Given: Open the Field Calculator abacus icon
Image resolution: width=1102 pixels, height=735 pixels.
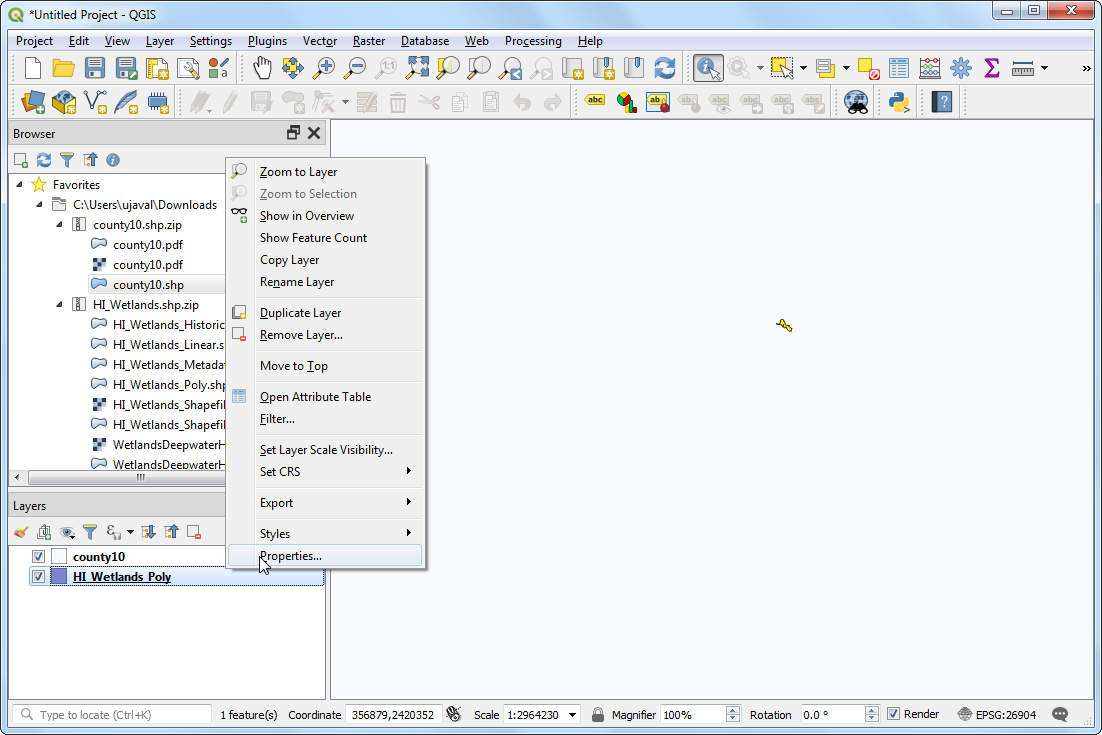Looking at the screenshot, I should click(930, 68).
